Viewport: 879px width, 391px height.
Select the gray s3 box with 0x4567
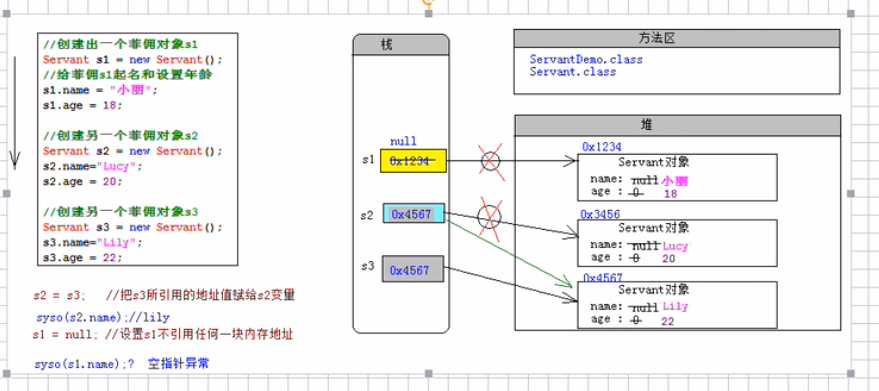413,269
